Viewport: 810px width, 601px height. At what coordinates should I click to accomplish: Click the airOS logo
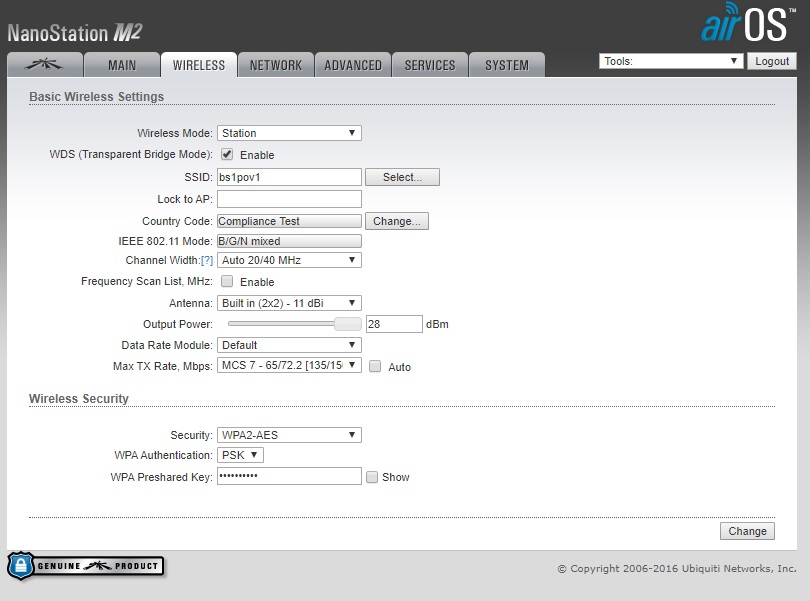[x=748, y=24]
